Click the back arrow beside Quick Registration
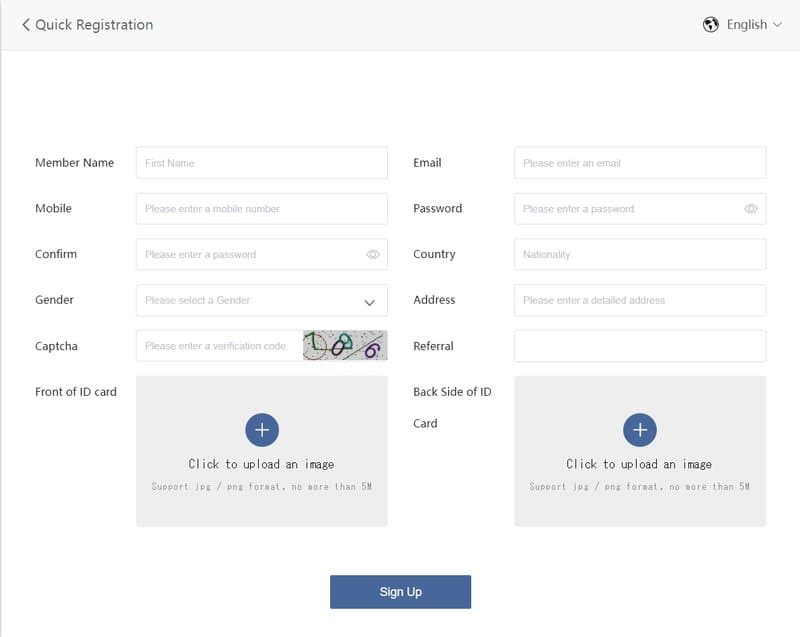The width and height of the screenshot is (800, 637). pyautogui.click(x=26, y=24)
